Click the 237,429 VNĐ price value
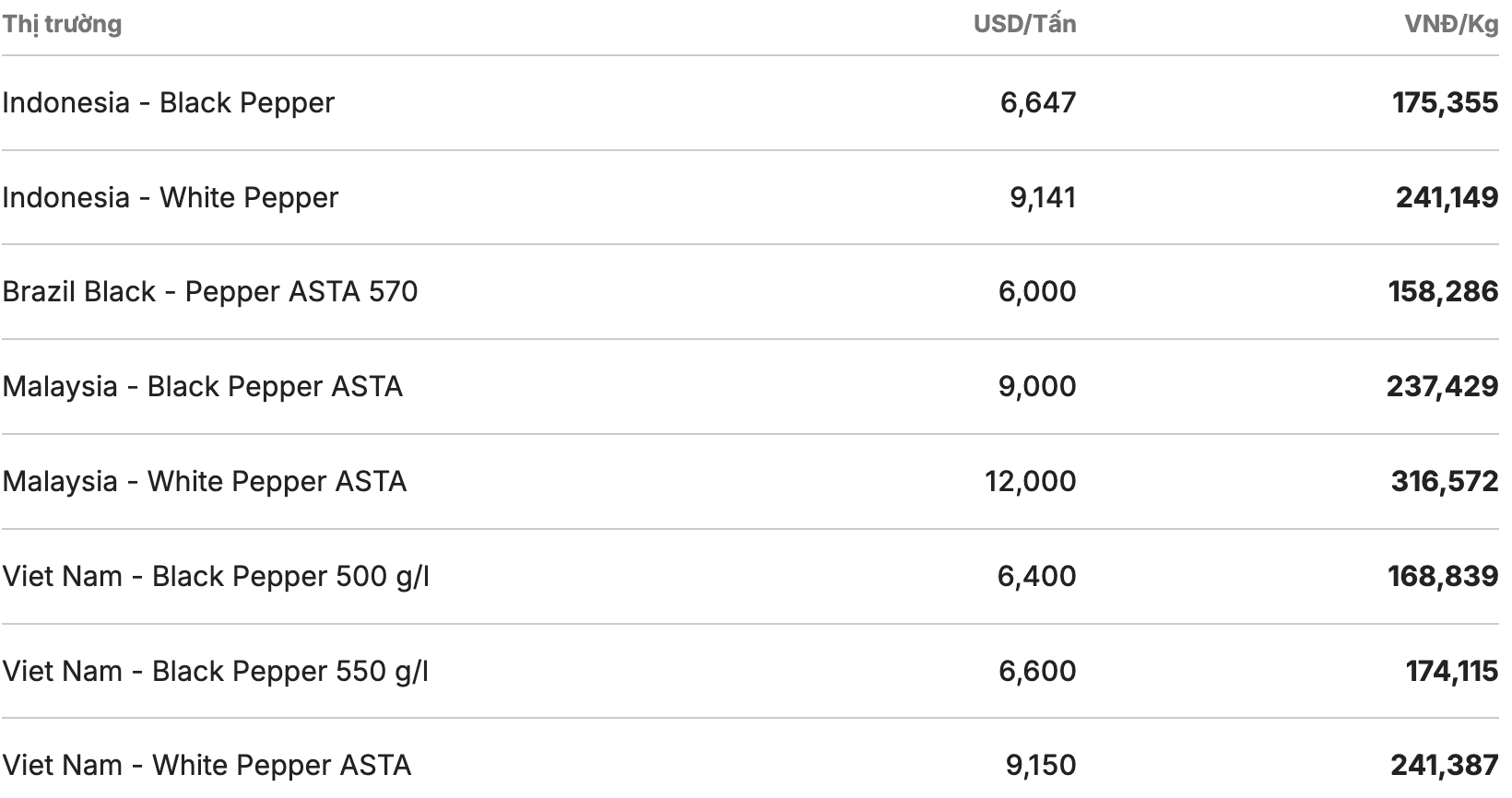Viewport: 1512px width, 798px height. coord(1442,386)
